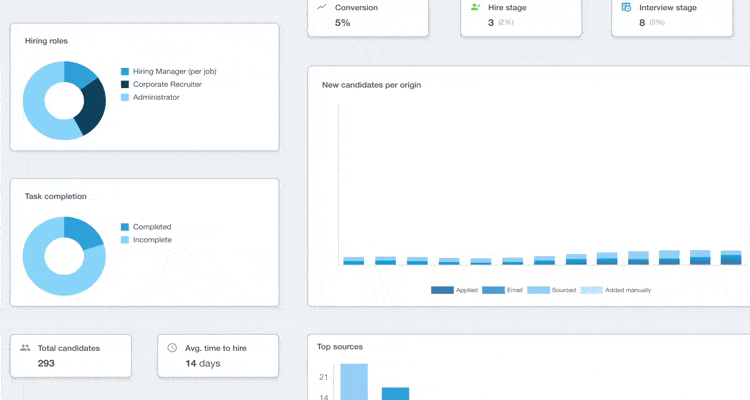The image size is (750, 400).
Task: Click the Sourced legend swatch
Action: tap(538, 290)
